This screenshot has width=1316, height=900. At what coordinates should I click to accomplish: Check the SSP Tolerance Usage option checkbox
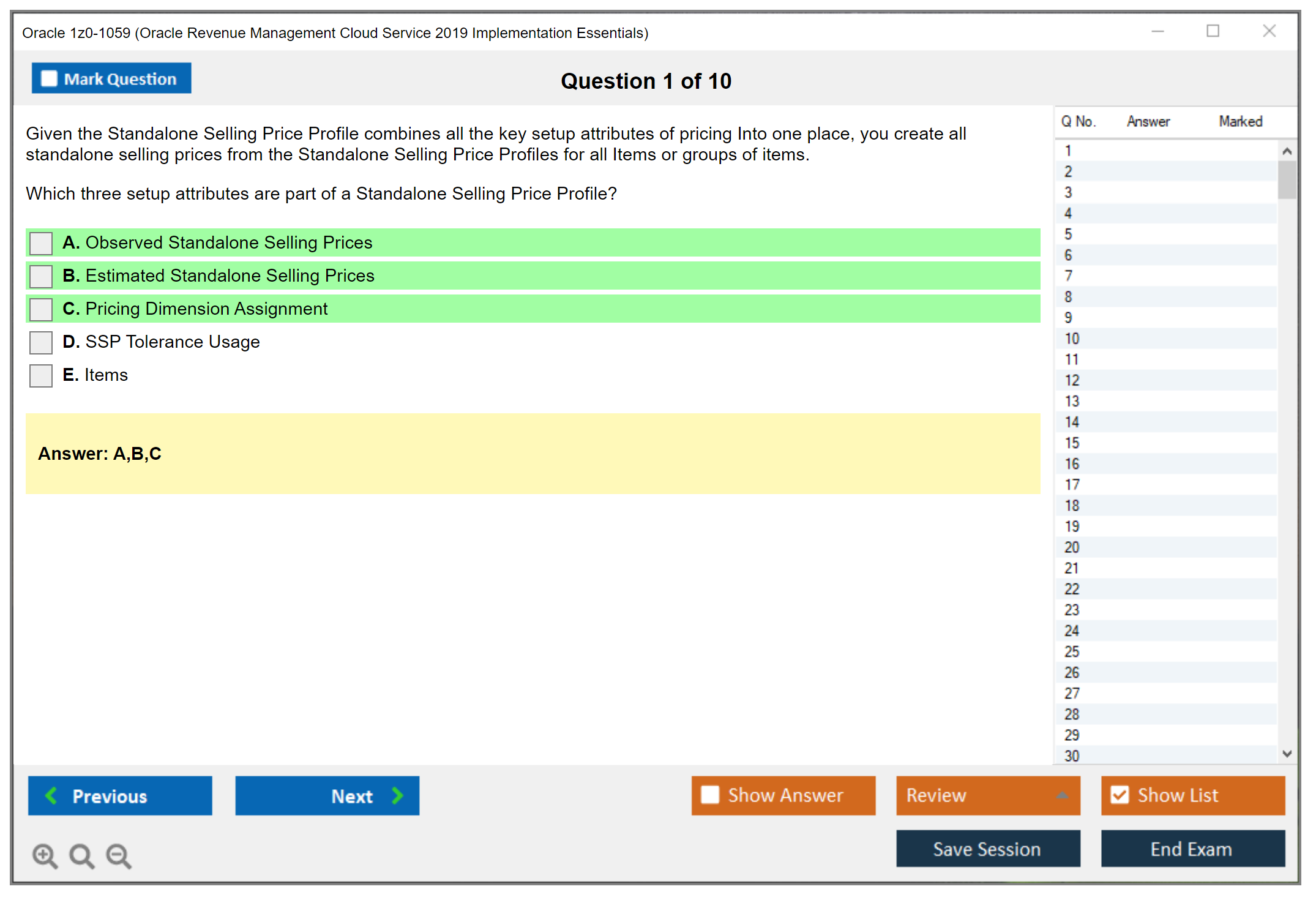pyautogui.click(x=40, y=342)
